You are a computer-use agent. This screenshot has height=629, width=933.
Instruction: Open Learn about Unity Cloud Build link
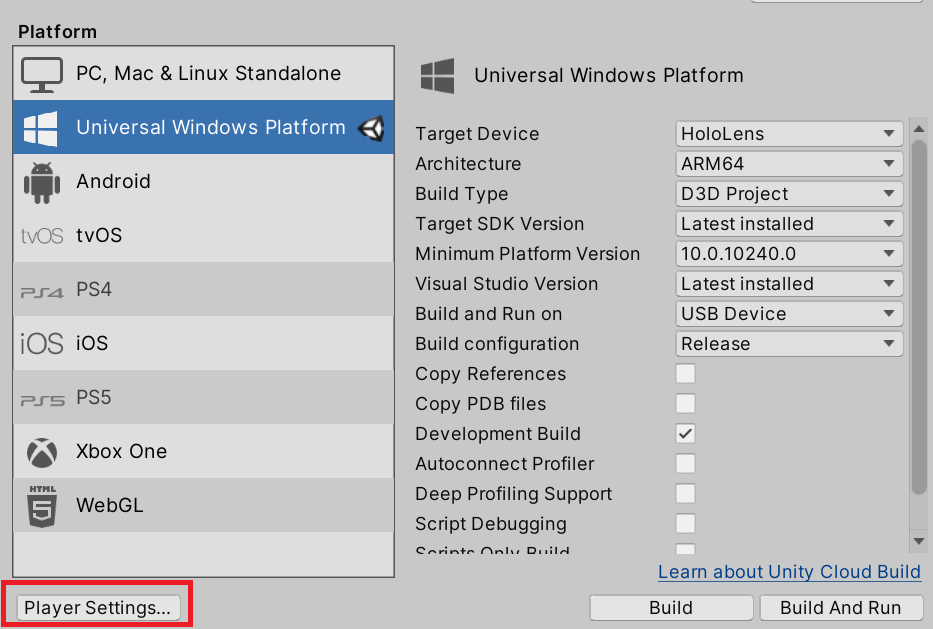point(790,572)
